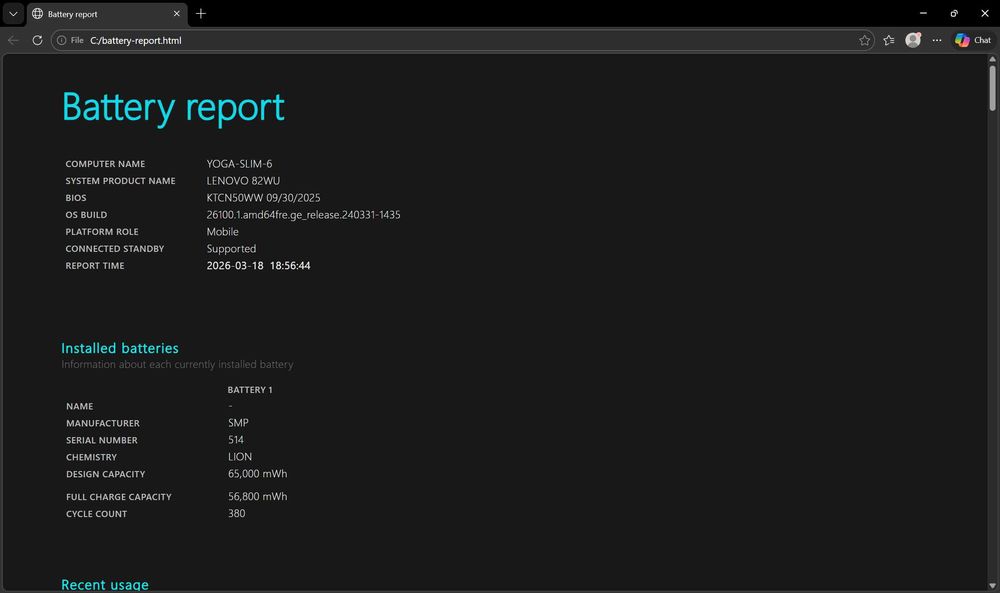
Task: Add this page to favorites star
Action: click(x=864, y=40)
